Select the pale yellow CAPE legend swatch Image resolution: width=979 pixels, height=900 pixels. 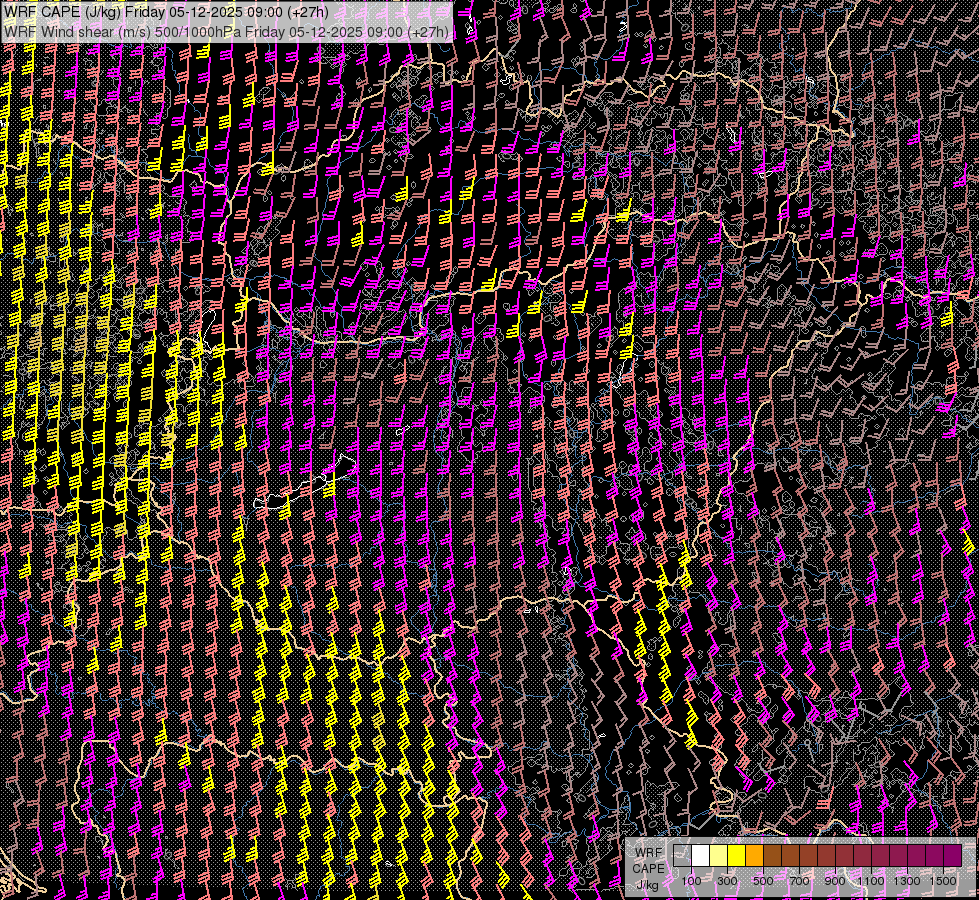[x=718, y=856]
